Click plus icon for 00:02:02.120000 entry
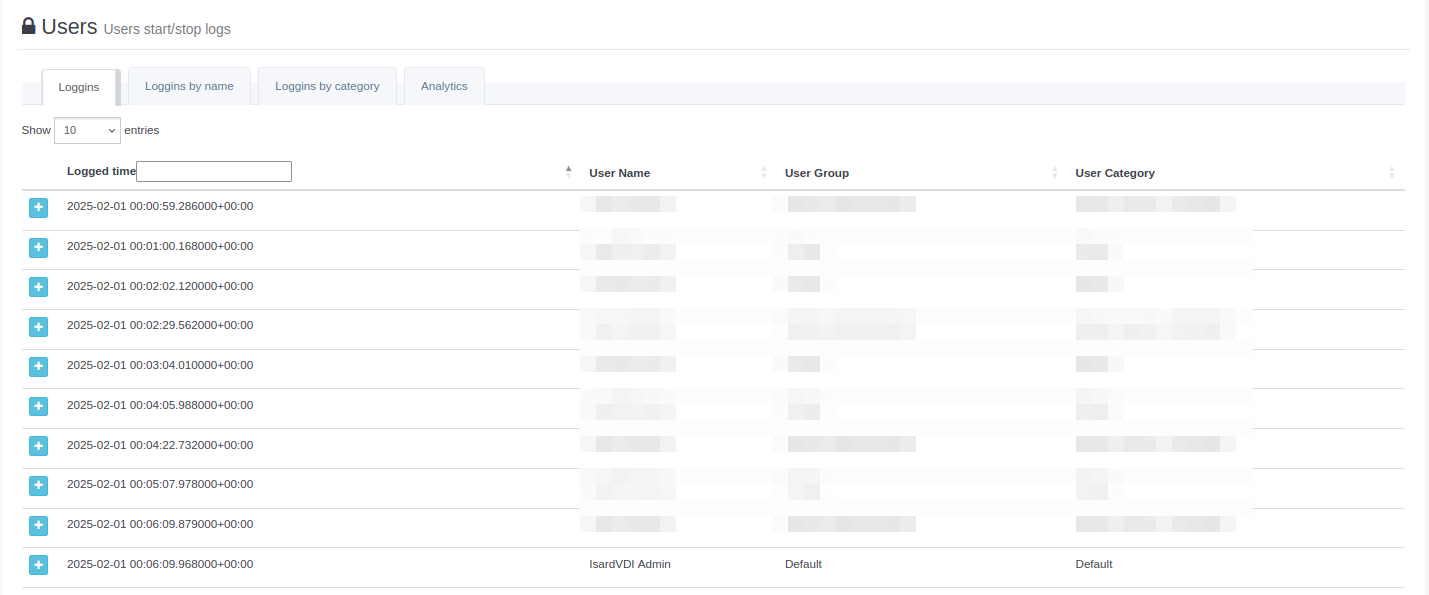The width and height of the screenshot is (1429, 595). coord(38,287)
